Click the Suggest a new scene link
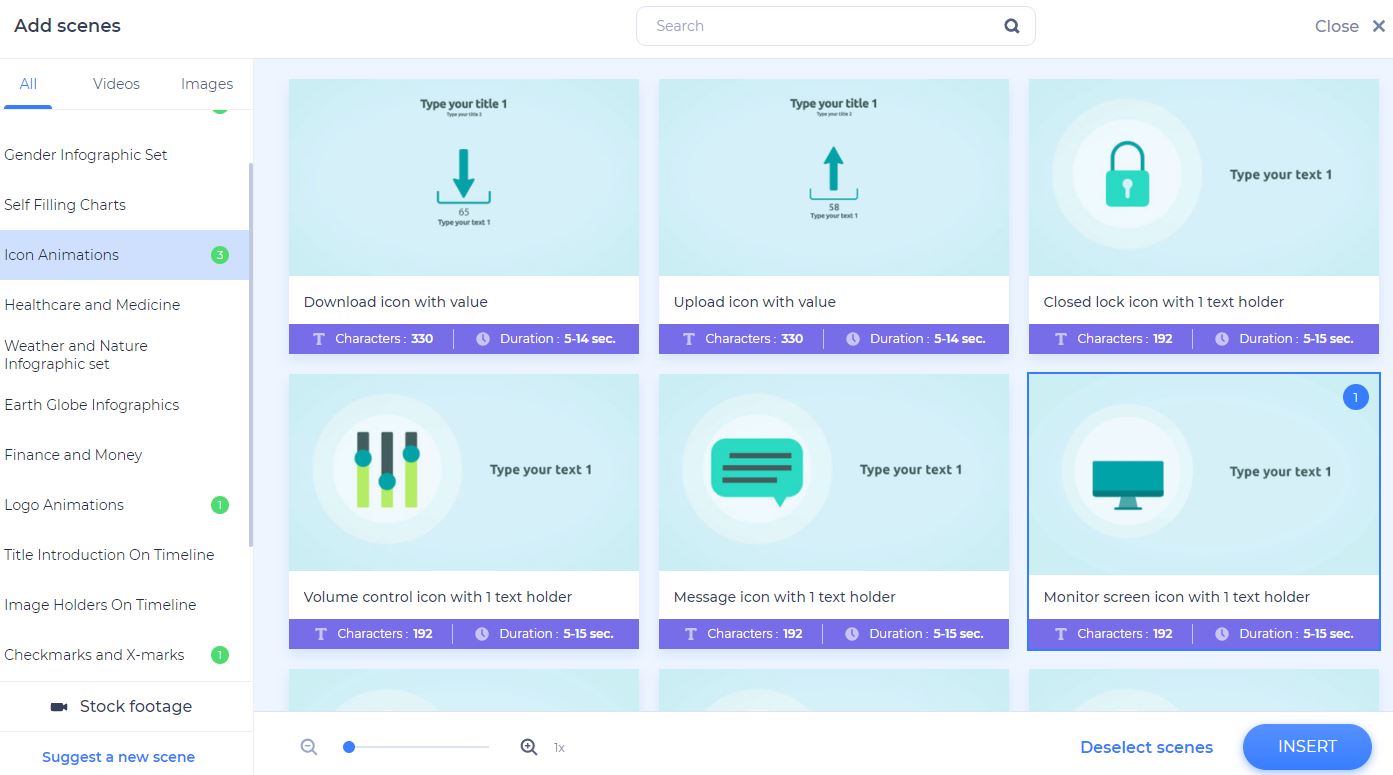 (x=117, y=756)
